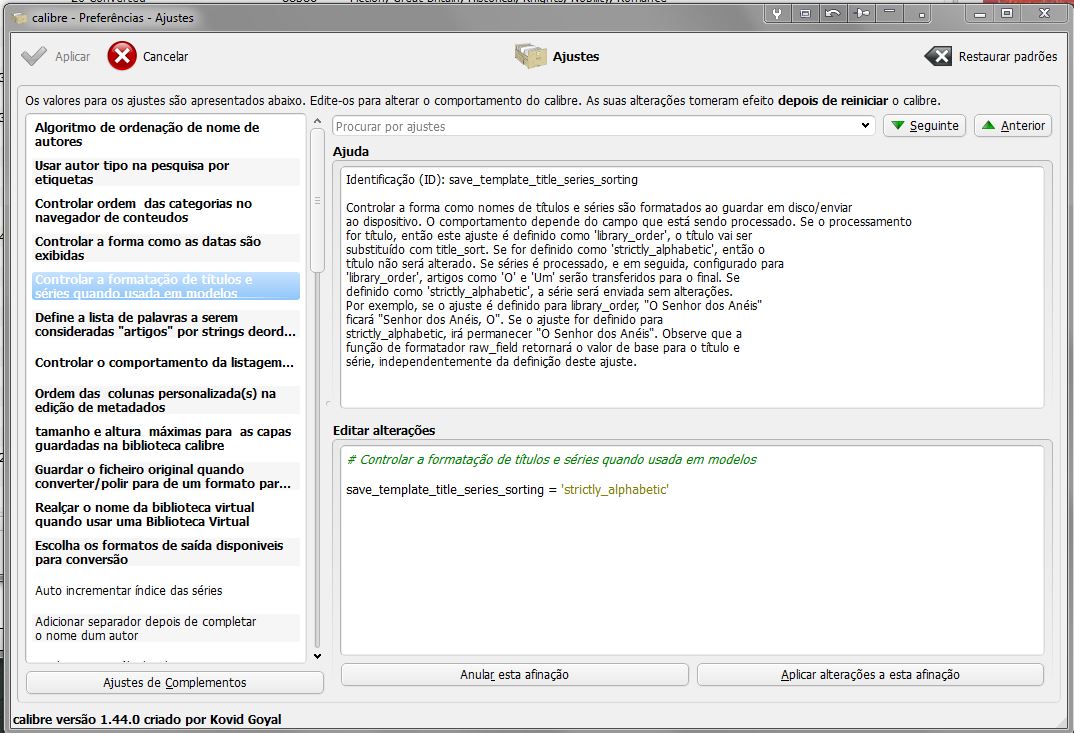Select Guardar o ficheiro original quando converter
The image size is (1074, 733).
click(x=166, y=476)
